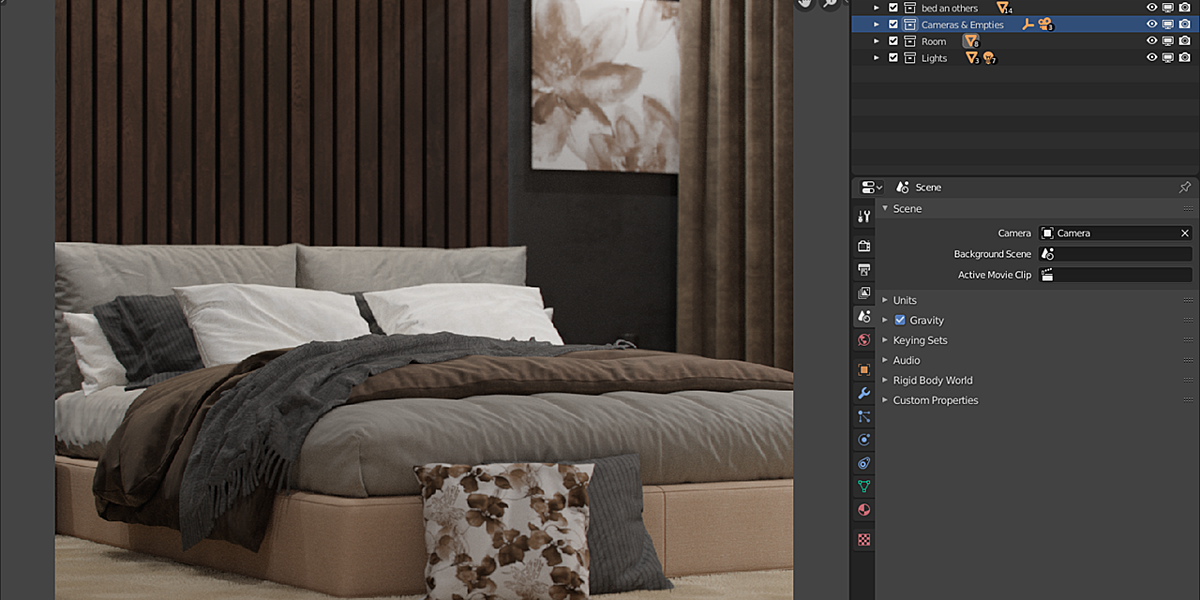Expand the Custom Properties panel
1200x600 pixels.
coord(885,400)
